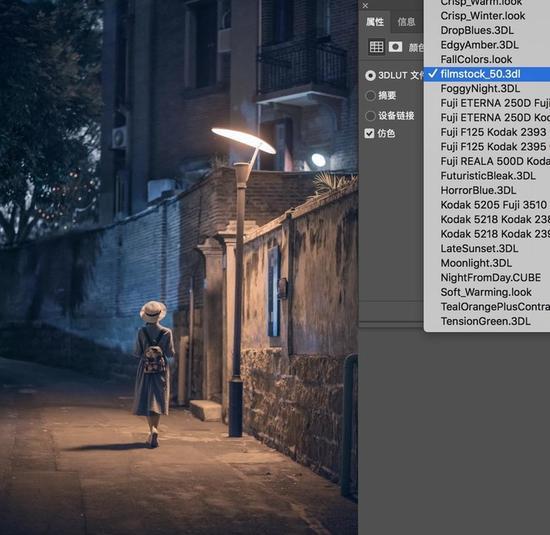Close the Properties panel with the X

[365, 6]
